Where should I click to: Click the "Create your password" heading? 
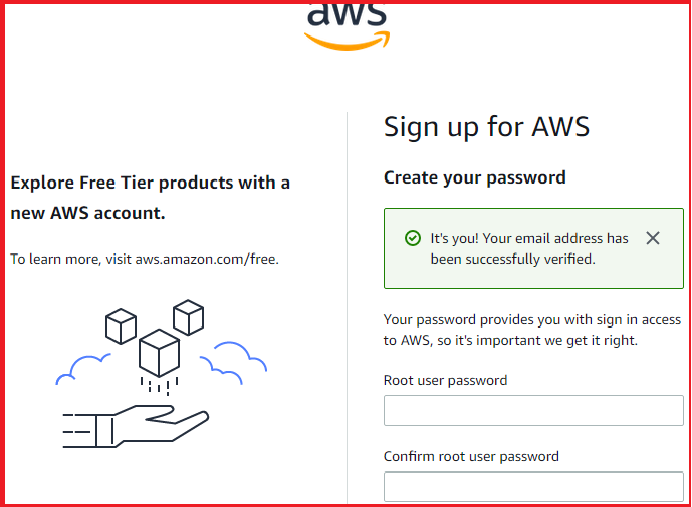click(x=474, y=178)
